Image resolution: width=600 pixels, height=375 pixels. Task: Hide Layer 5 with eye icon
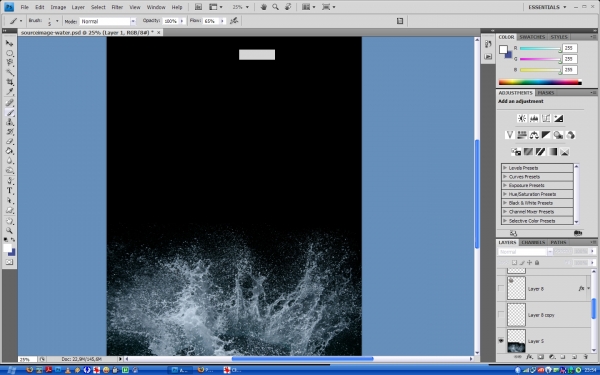[501, 341]
